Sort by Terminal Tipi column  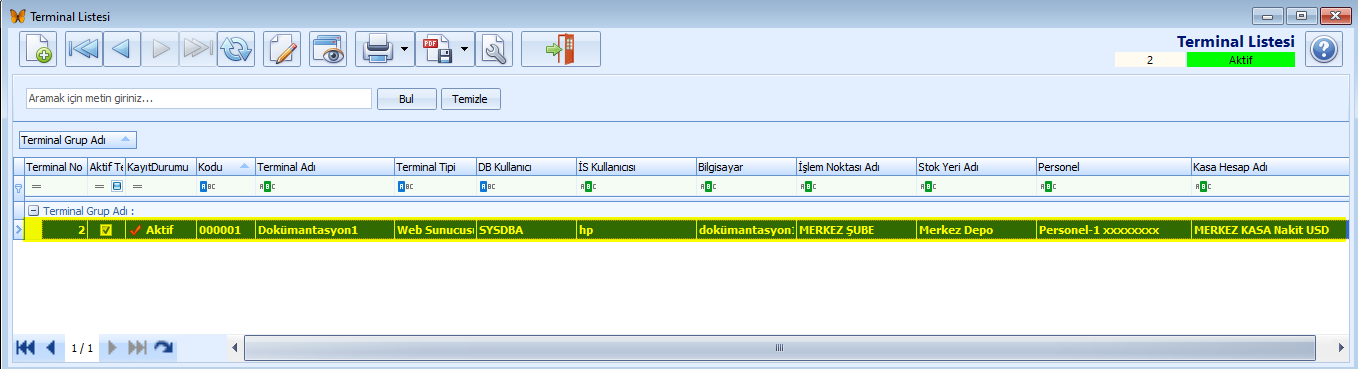click(x=435, y=166)
